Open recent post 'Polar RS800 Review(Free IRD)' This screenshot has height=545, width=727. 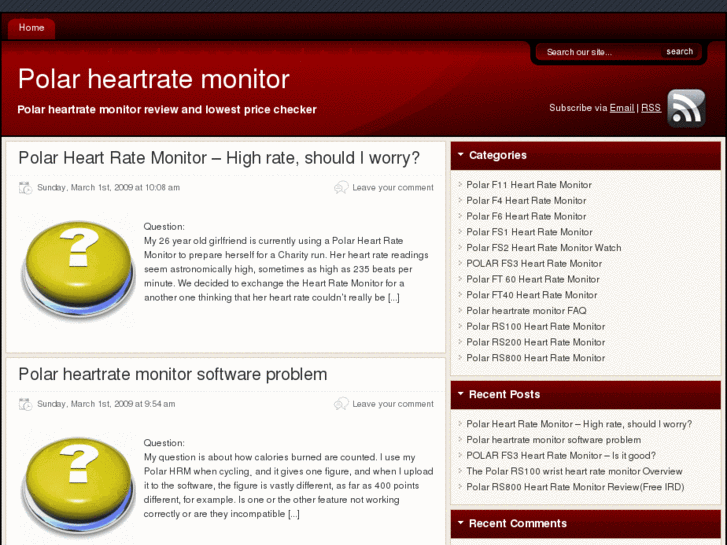[575, 487]
